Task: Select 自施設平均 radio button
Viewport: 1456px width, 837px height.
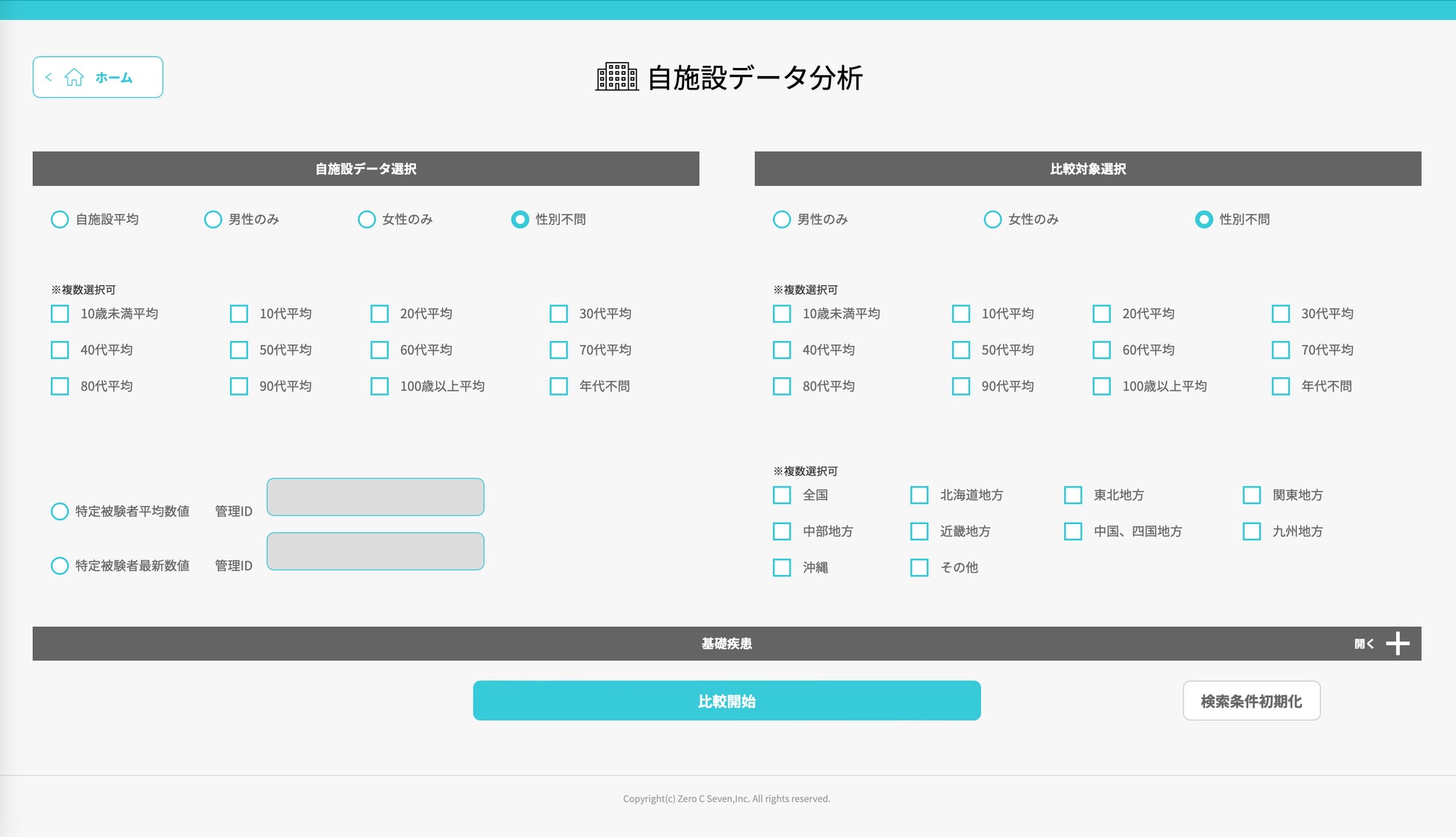Action: (x=60, y=220)
